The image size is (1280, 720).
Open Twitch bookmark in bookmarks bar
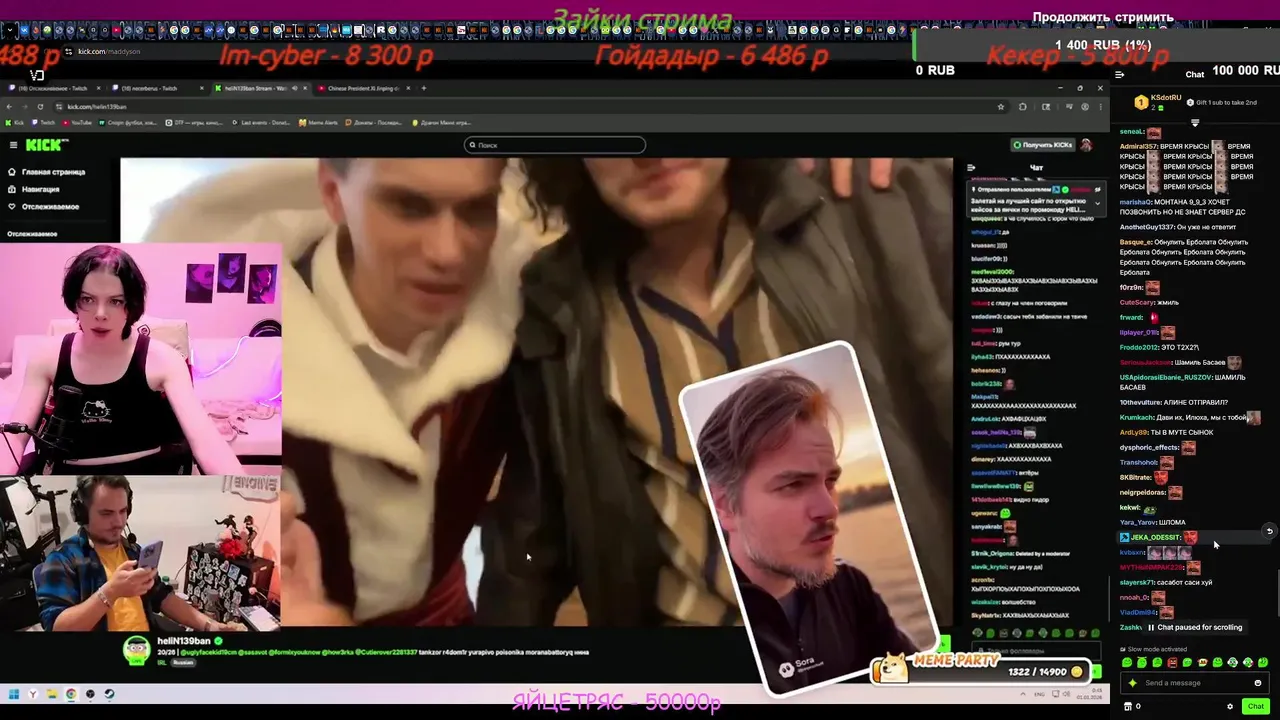point(43,123)
